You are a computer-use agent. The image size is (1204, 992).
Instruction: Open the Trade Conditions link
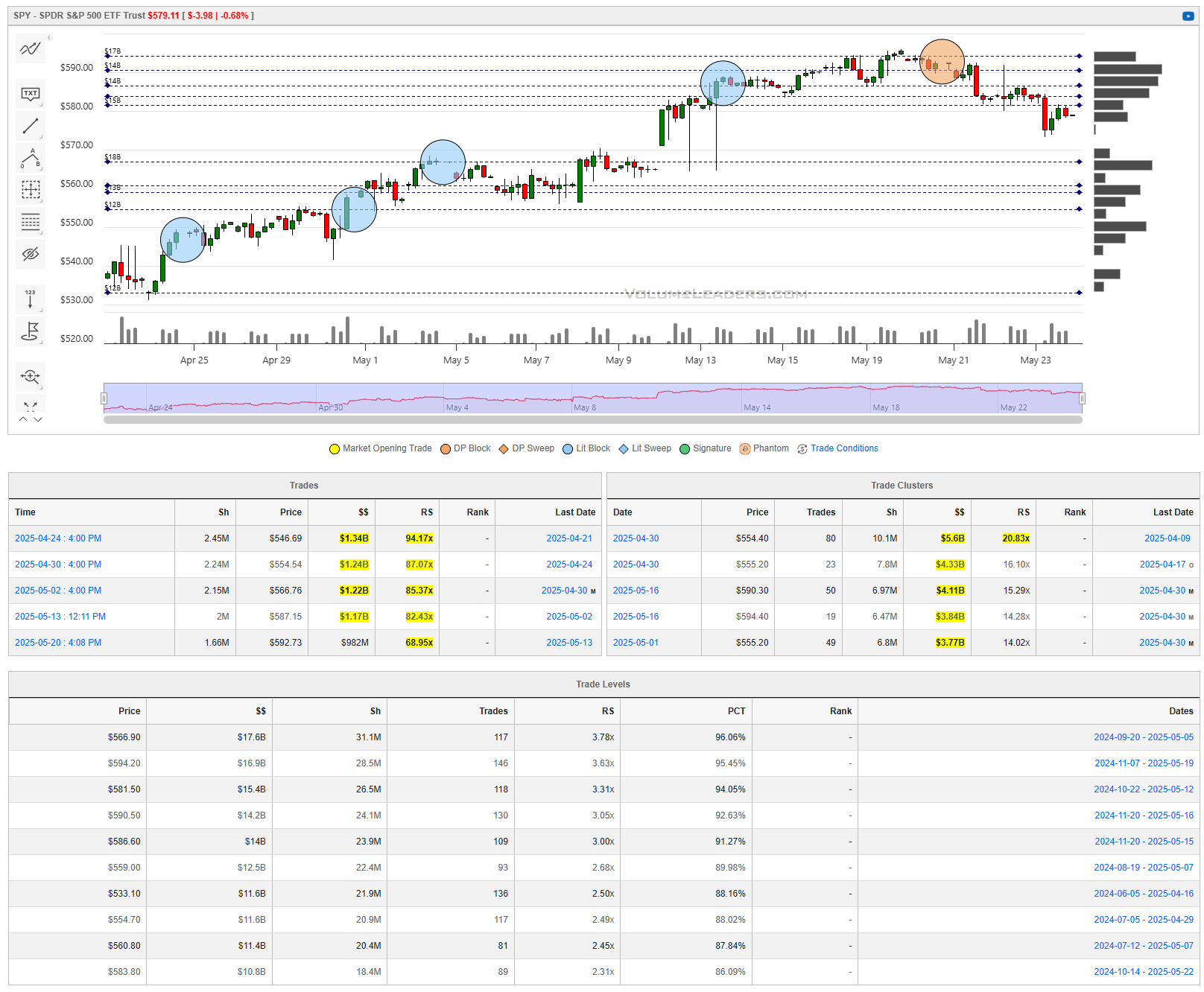pos(844,448)
